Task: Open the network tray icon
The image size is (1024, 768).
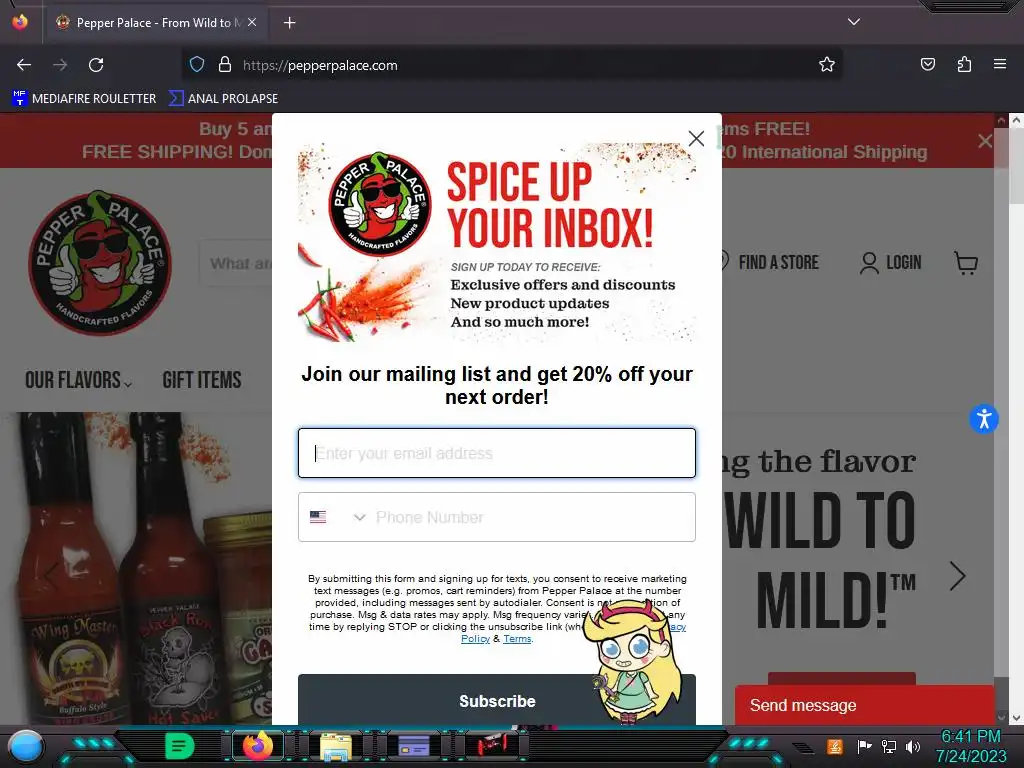Action: [x=889, y=746]
